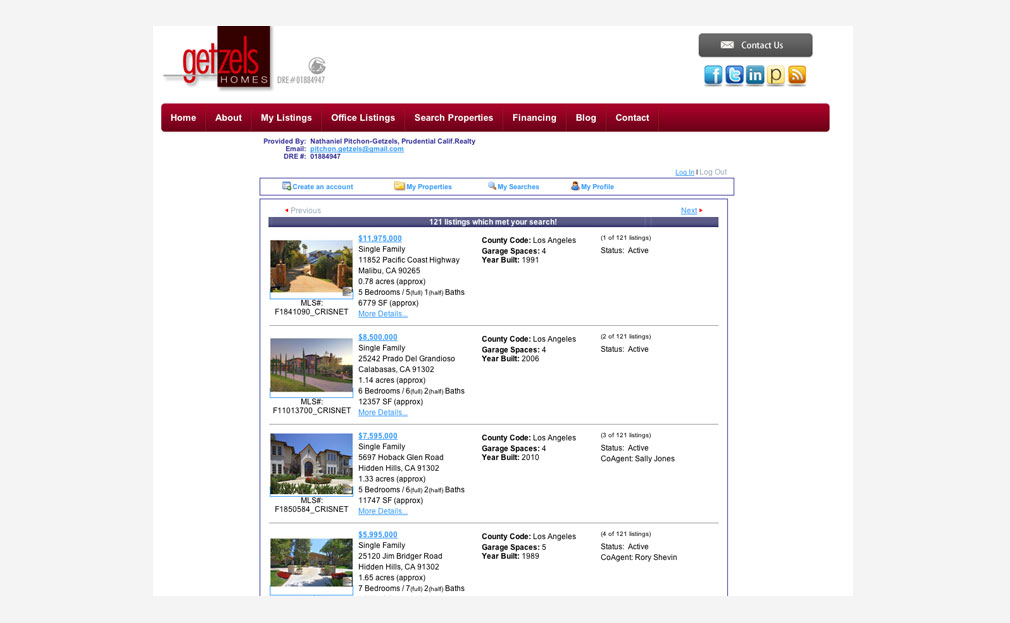Screen dimensions: 1010x623
Task: Open the Search Properties menu item
Action: click(453, 117)
